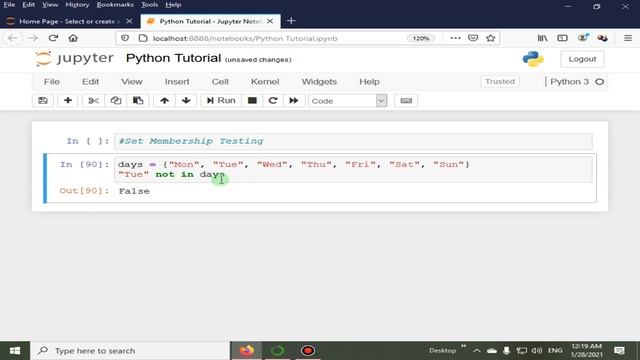640x360 pixels.
Task: Open the browser Library icon
Action: pyautogui.click(x=542, y=38)
